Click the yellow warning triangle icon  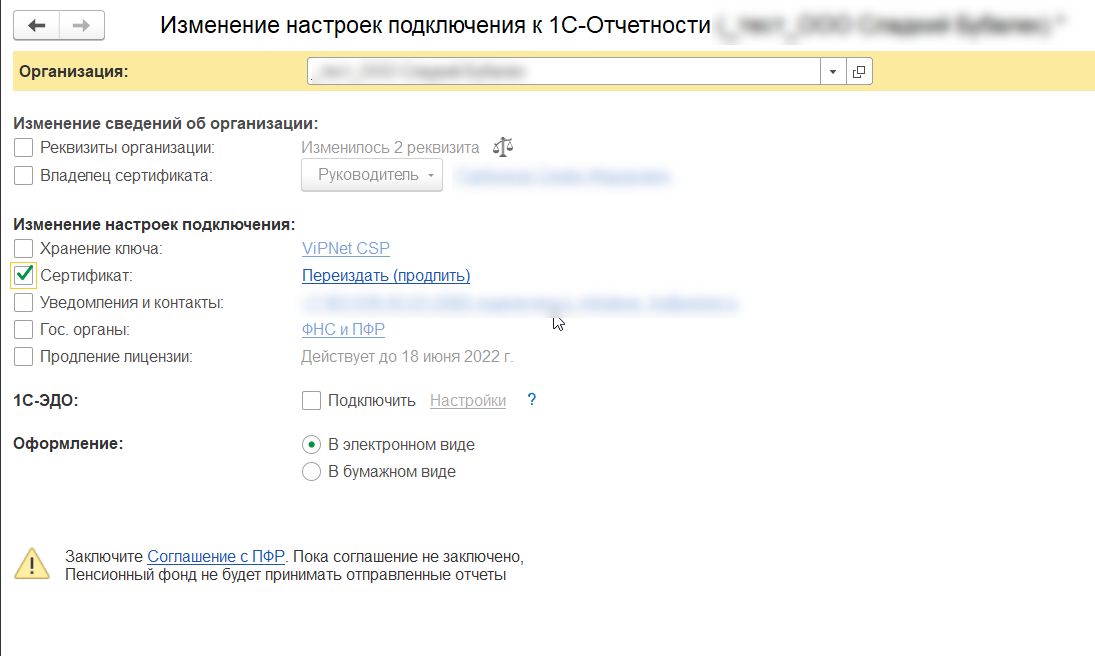coord(32,564)
